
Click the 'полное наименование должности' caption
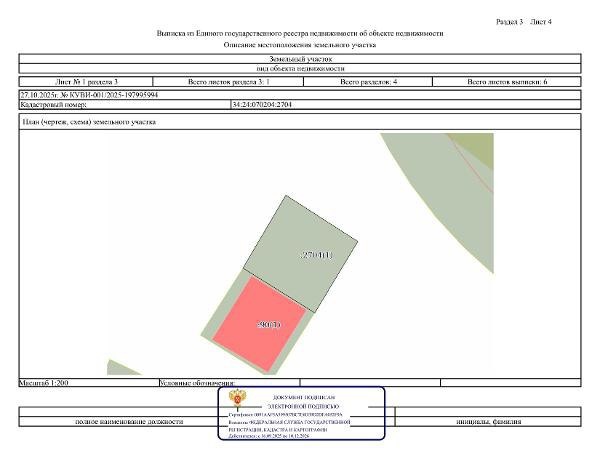[129, 422]
